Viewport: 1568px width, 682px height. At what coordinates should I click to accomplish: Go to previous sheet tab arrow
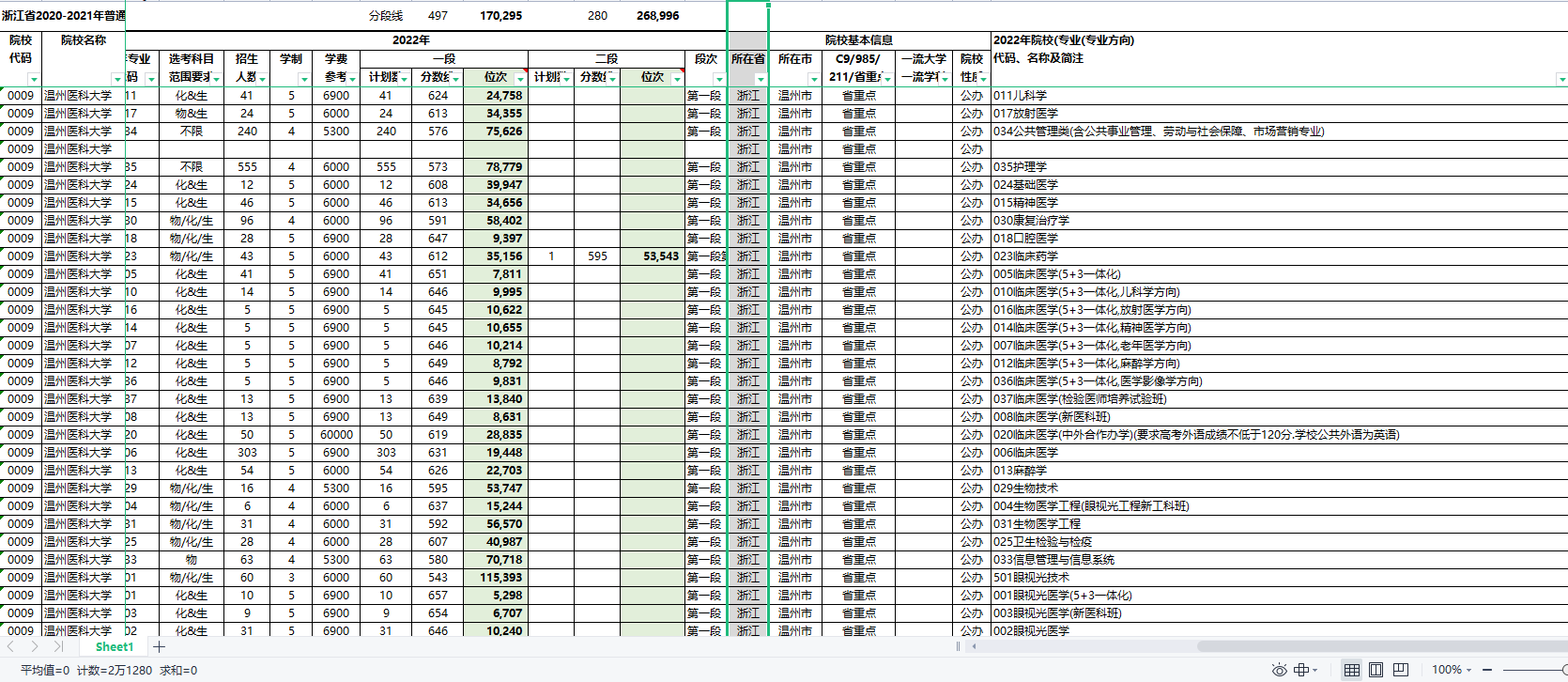point(11,646)
